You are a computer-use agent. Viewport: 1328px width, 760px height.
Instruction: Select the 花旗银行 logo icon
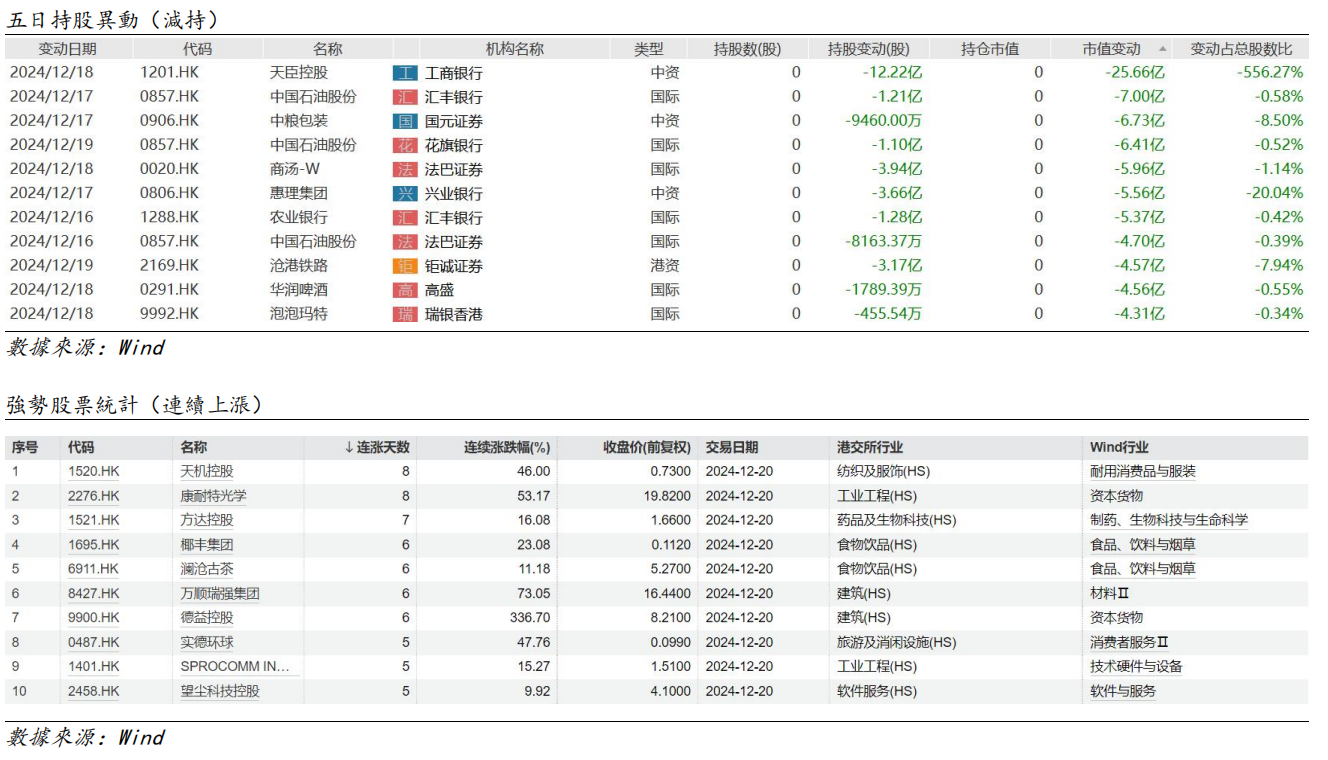(404, 145)
